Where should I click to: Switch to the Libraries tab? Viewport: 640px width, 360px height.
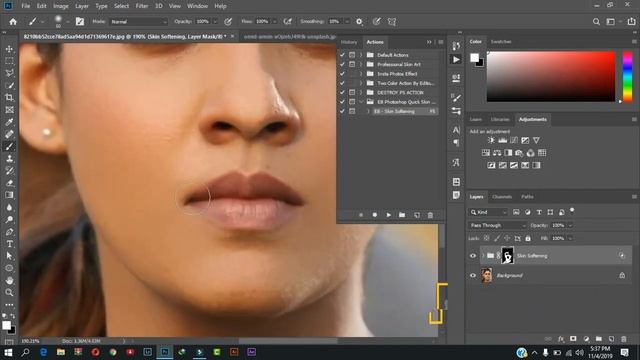click(x=500, y=120)
